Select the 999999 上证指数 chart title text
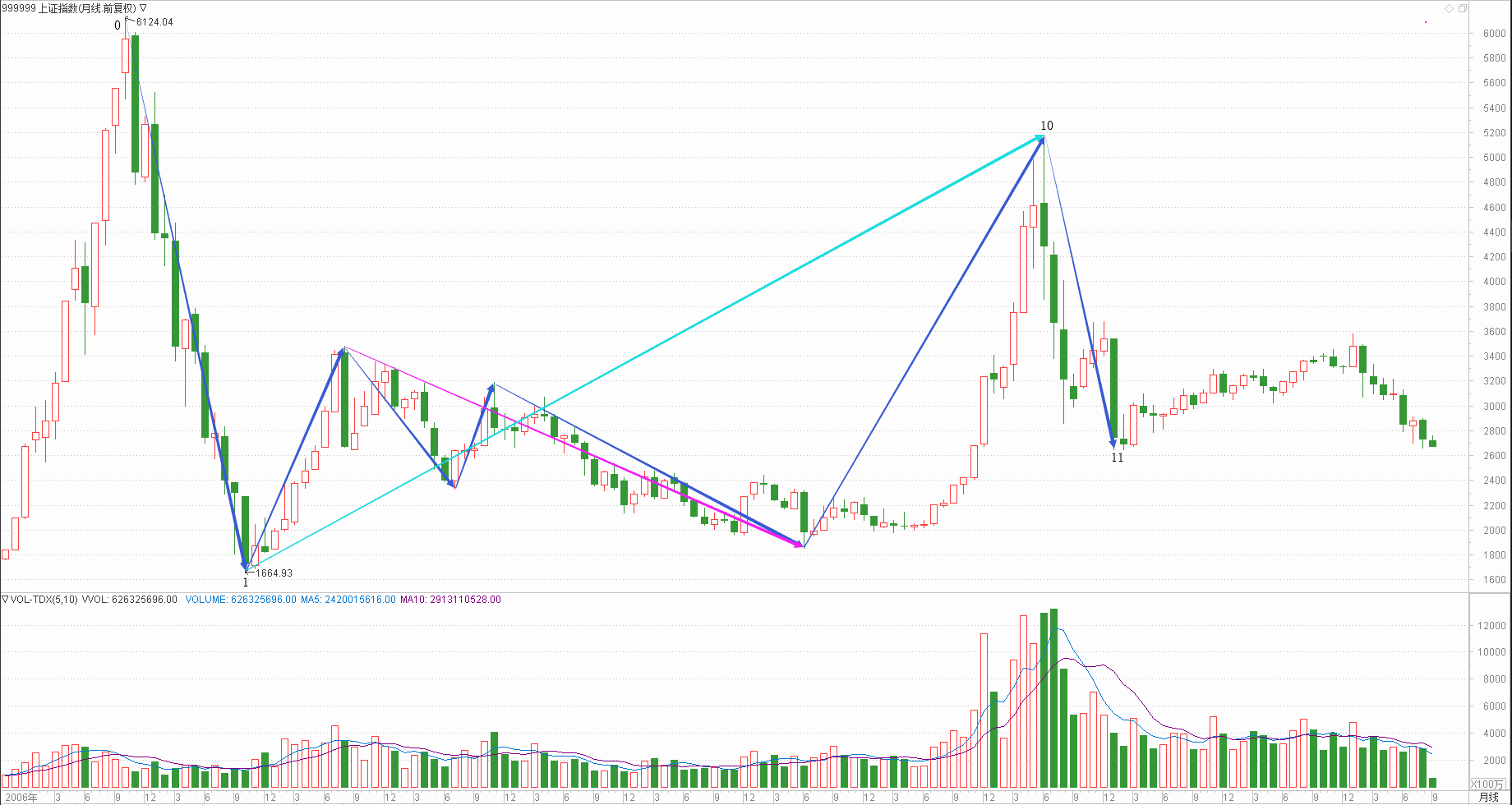Viewport: 1512px width, 805px height. tap(69, 7)
